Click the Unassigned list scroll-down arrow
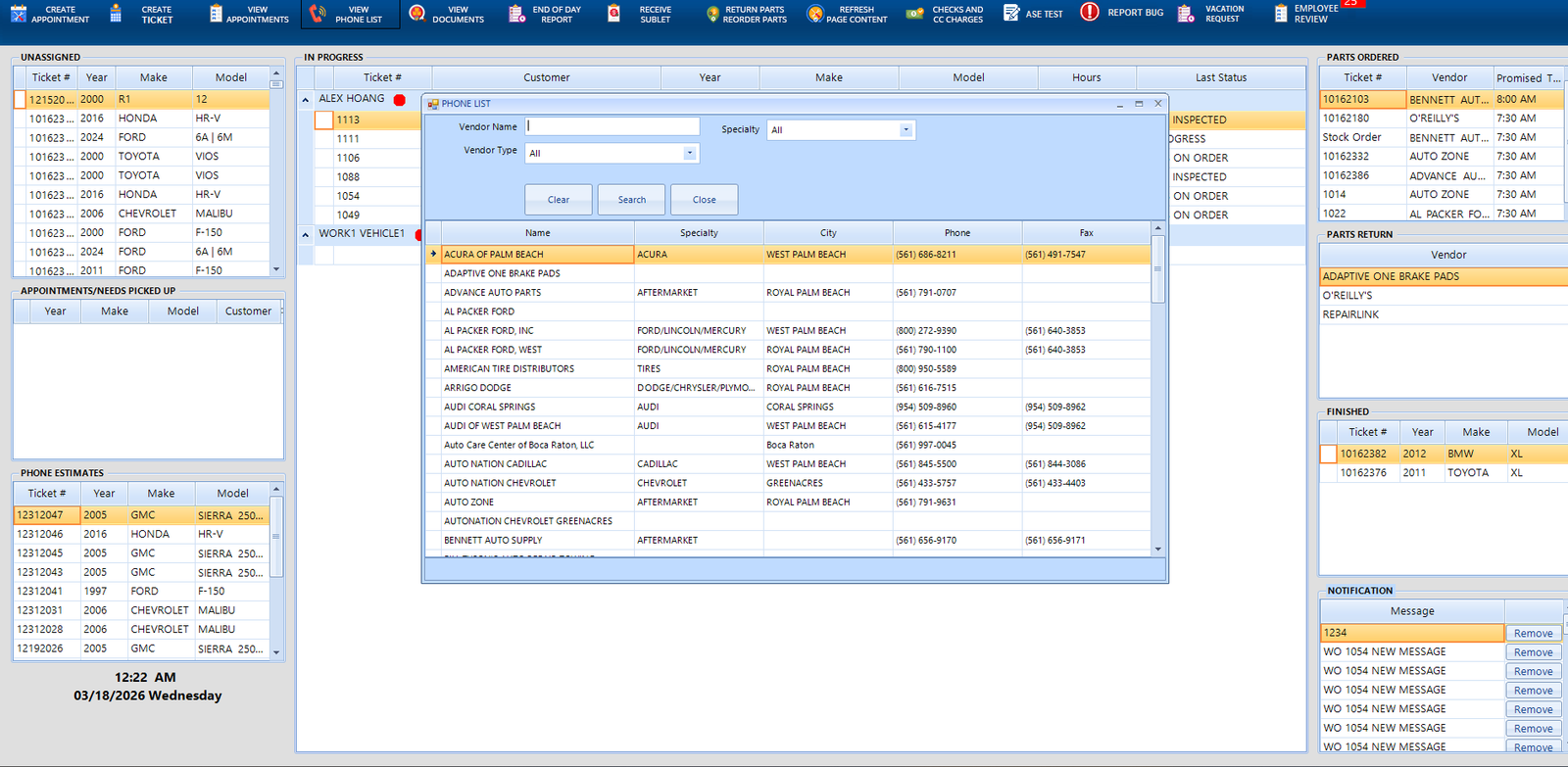1568x767 pixels. click(x=276, y=269)
